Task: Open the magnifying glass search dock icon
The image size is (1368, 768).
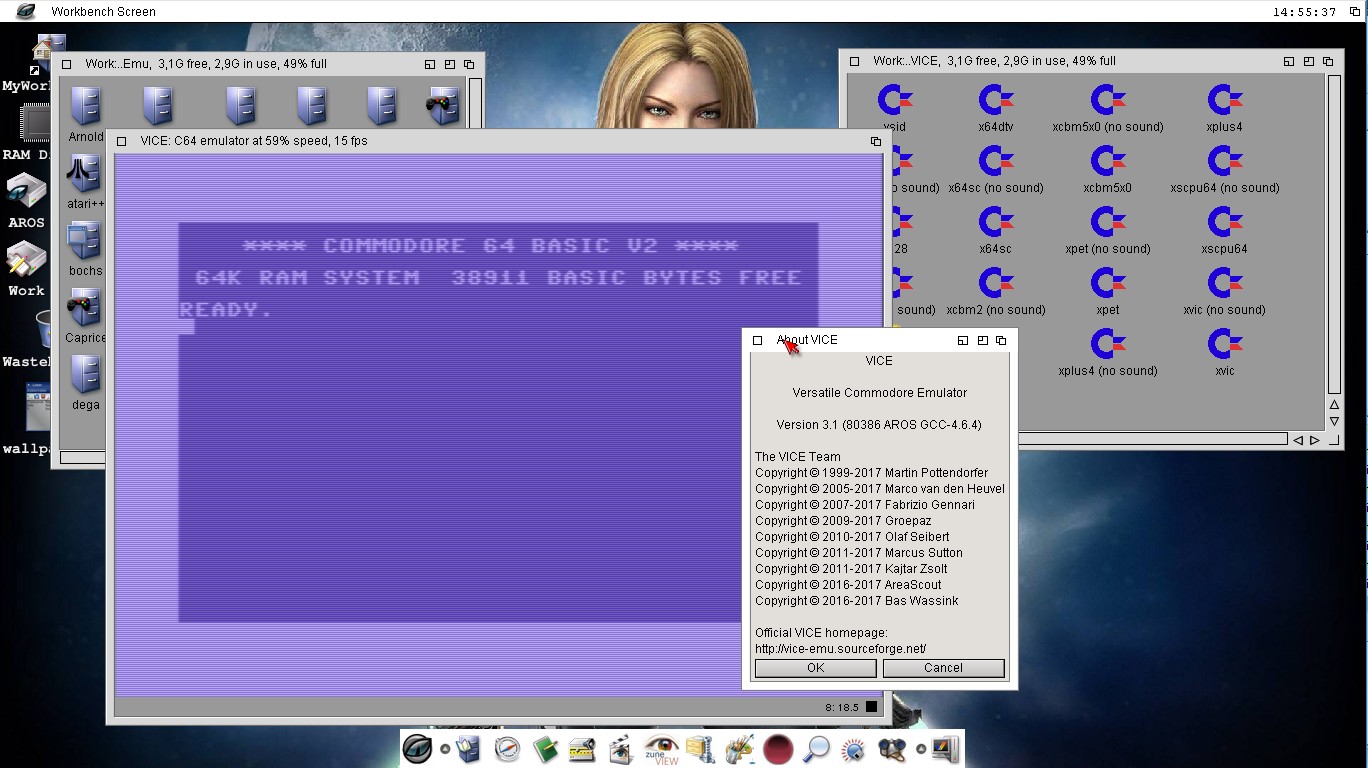Action: [816, 748]
